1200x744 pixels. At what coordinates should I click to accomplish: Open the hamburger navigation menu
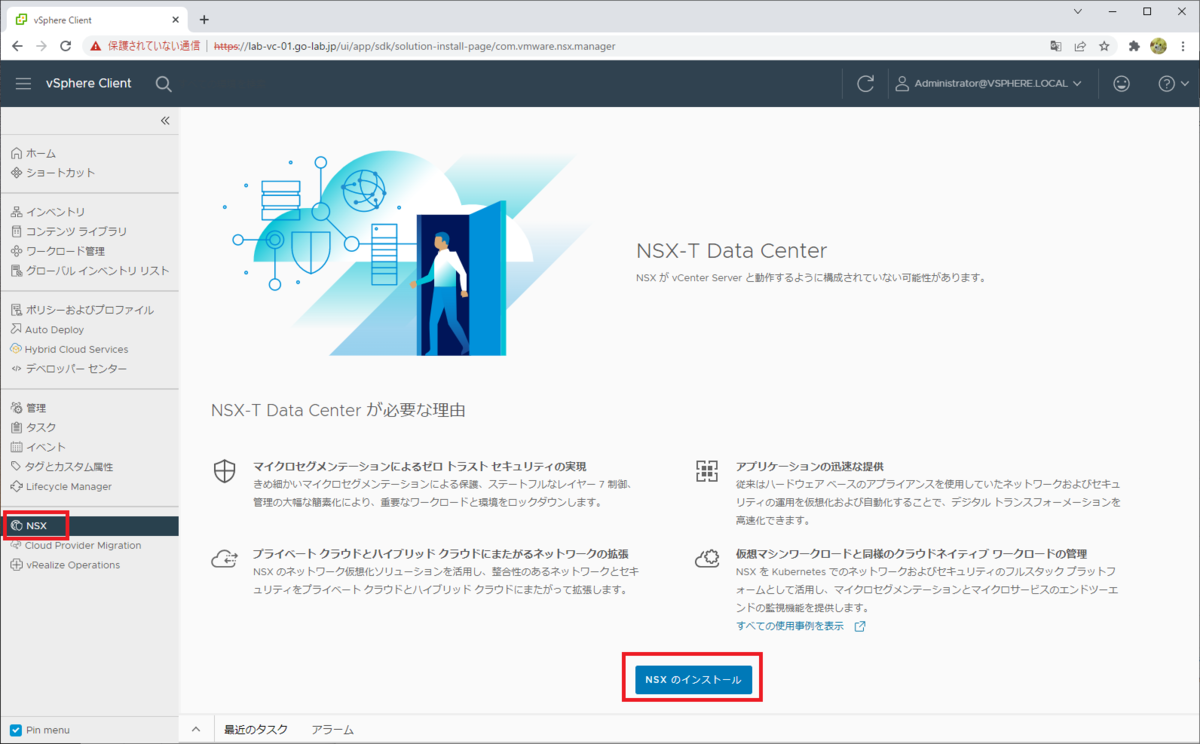pyautogui.click(x=23, y=84)
